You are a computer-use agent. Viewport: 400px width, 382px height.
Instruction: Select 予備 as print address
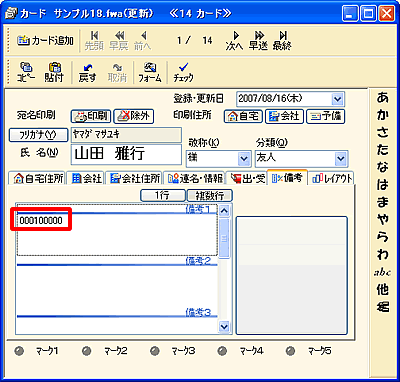tap(325, 116)
